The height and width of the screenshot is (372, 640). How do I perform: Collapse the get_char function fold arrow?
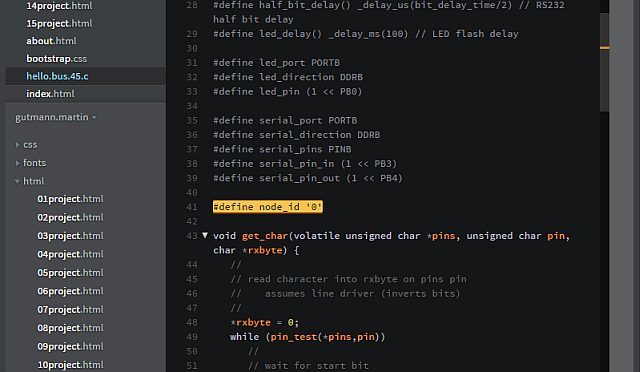205,235
